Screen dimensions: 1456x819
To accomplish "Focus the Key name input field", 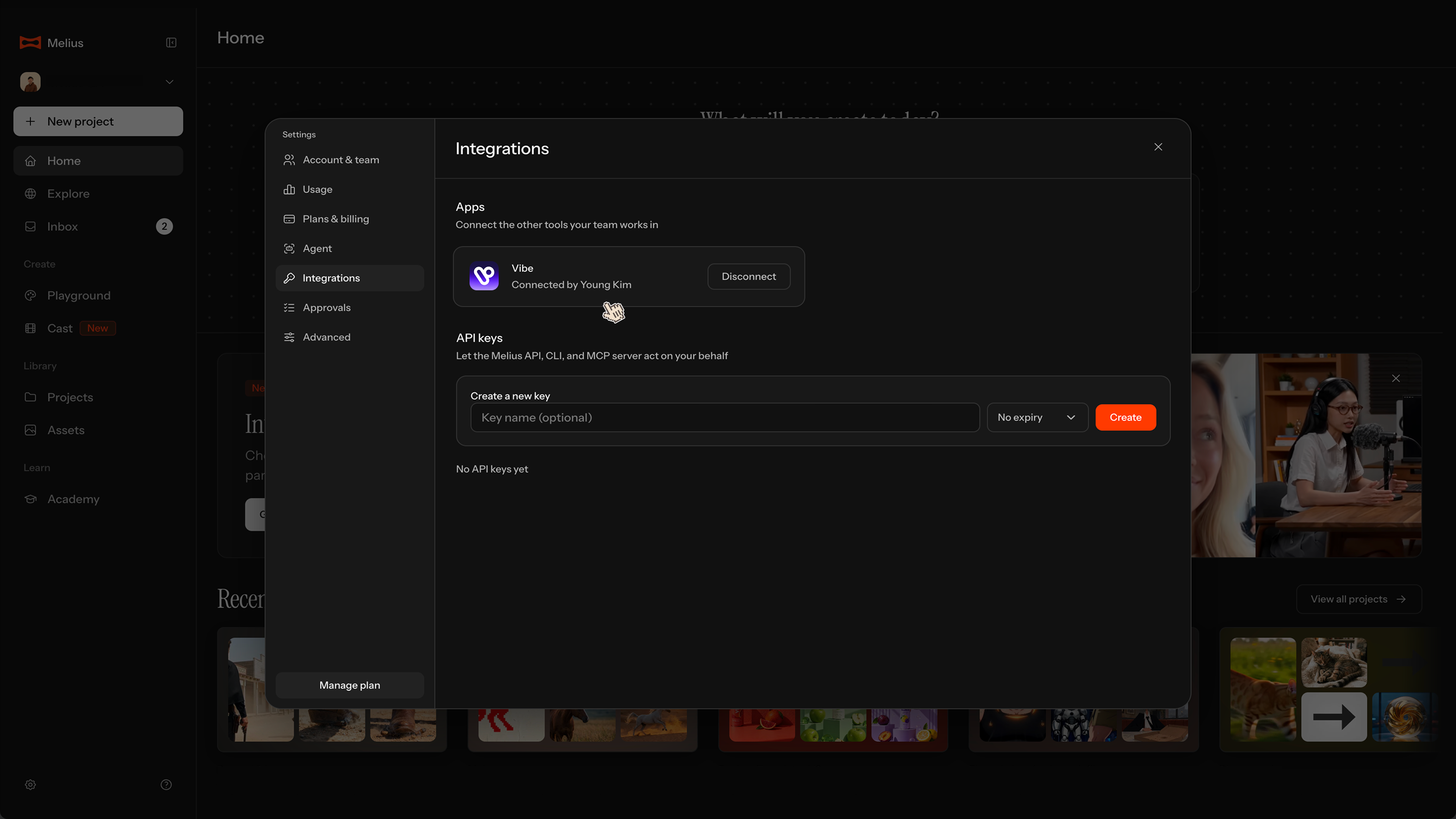I will (725, 418).
